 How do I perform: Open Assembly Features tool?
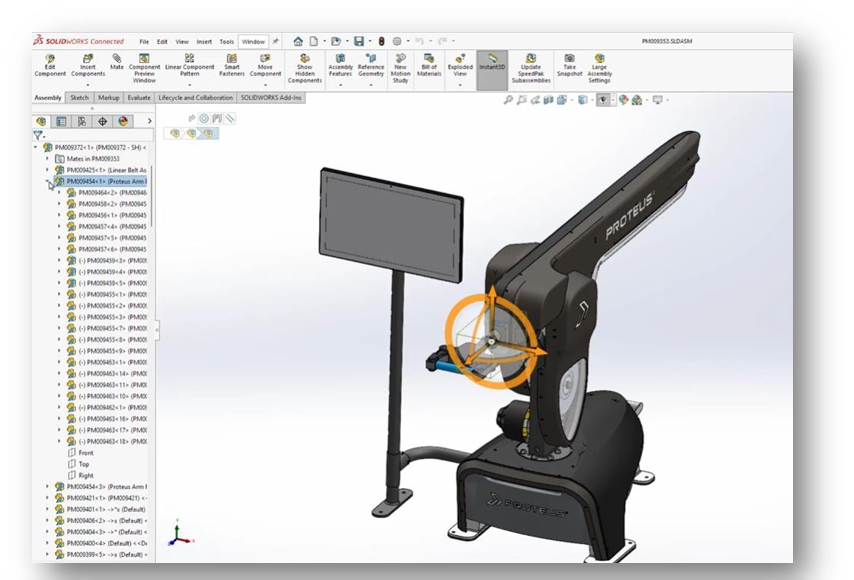tap(340, 65)
